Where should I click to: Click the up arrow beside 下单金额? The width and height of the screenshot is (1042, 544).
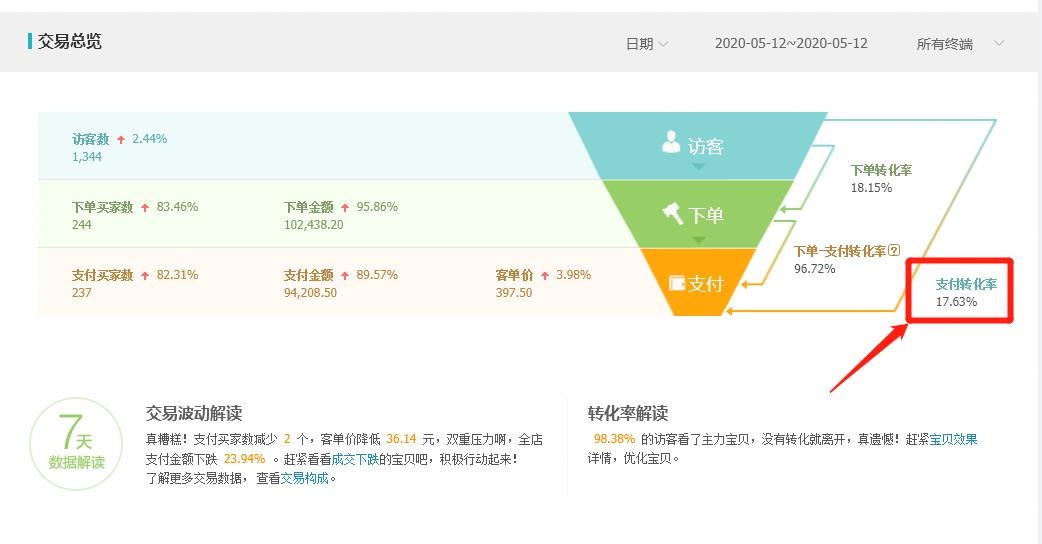pyautogui.click(x=345, y=208)
